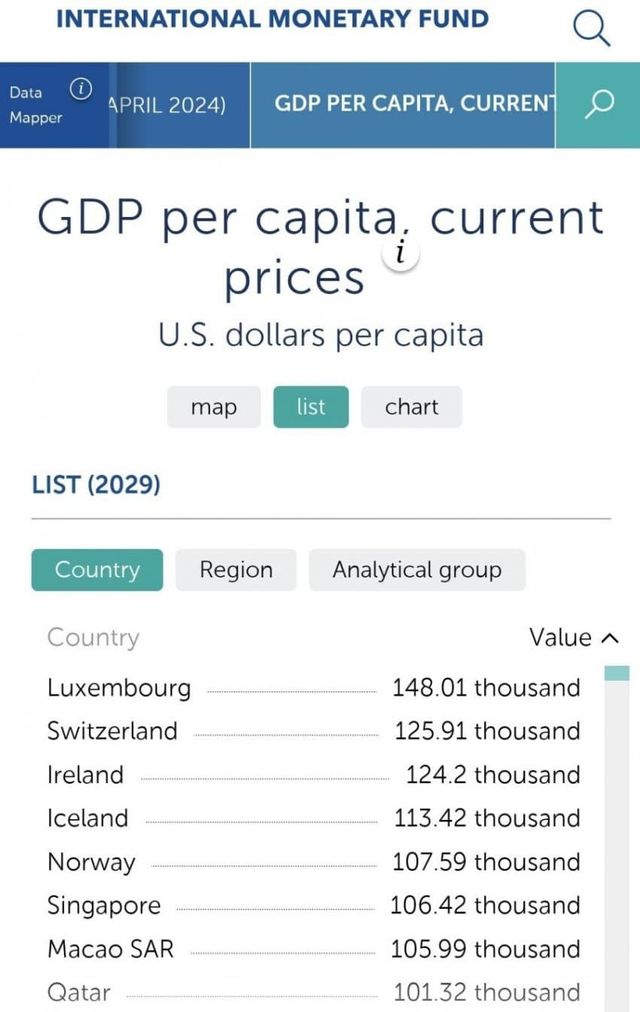Sort list by the Value arrow
Viewport: 640px width, 1012px height.
pos(611,638)
